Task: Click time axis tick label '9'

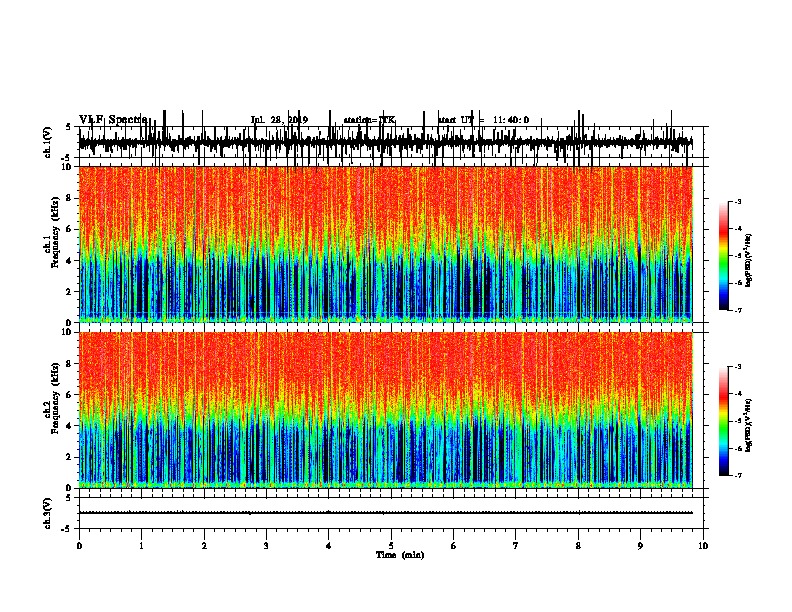Action: [640, 546]
